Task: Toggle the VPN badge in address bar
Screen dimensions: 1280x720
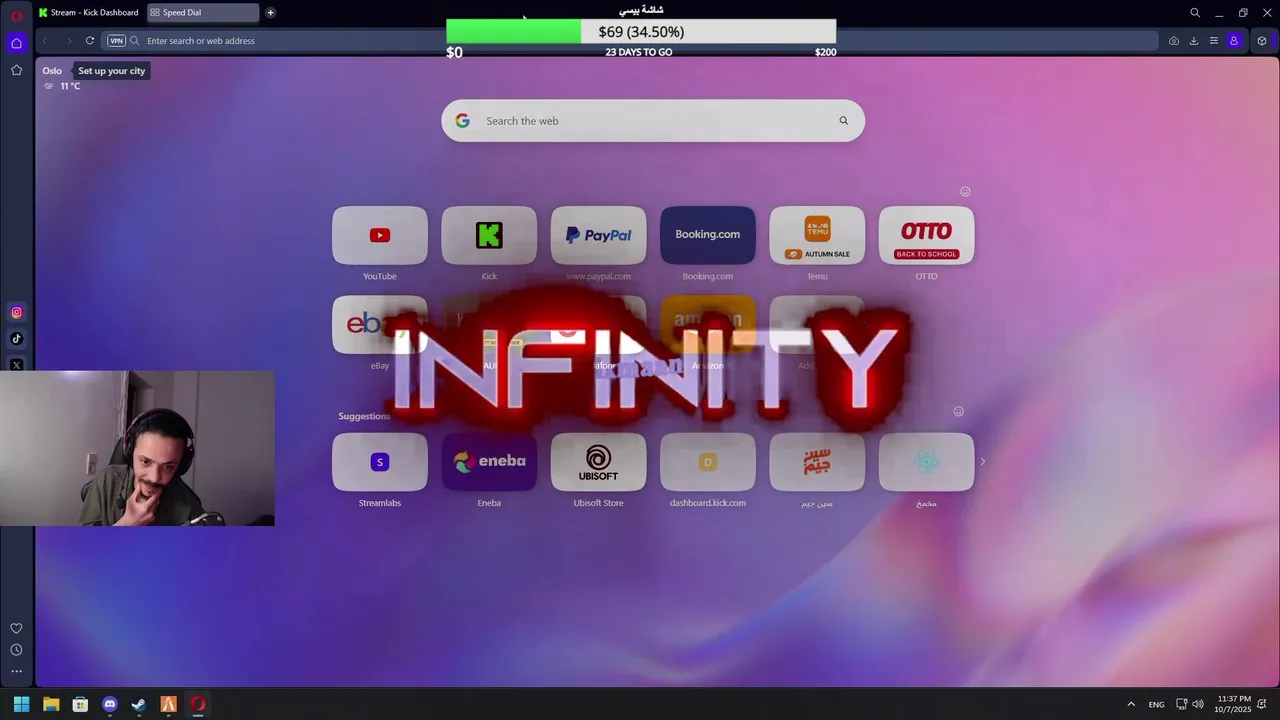Action: 117,41
